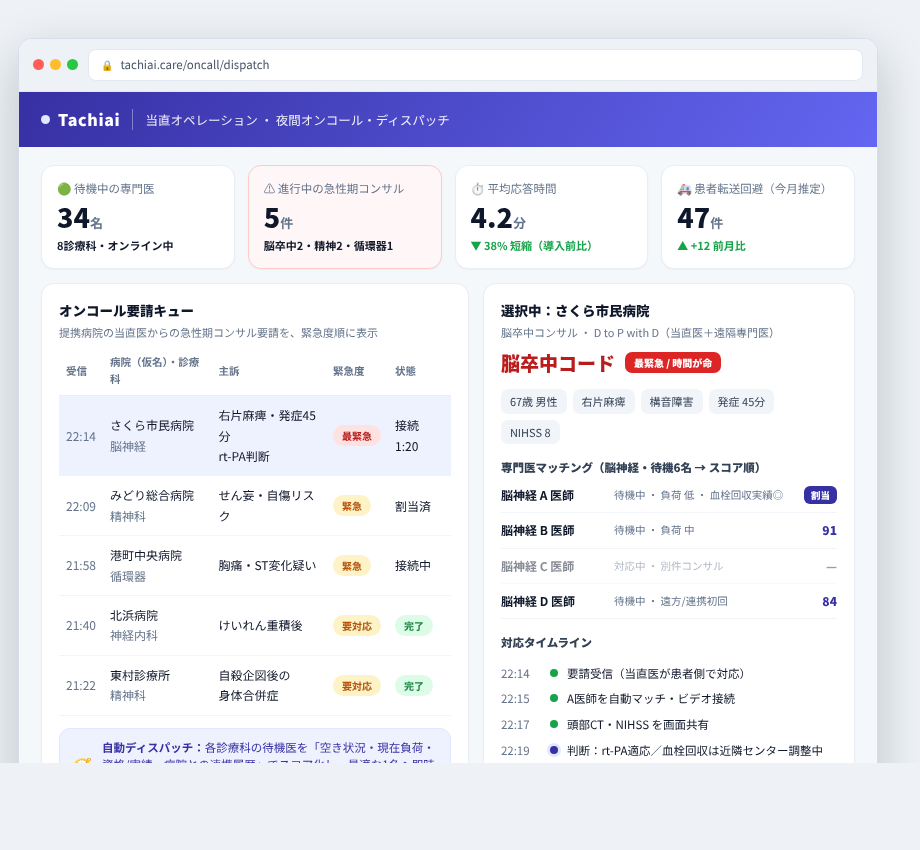920x850 pixels.
Task: Select the 港町中央病院 queue row
Action: coord(255,566)
